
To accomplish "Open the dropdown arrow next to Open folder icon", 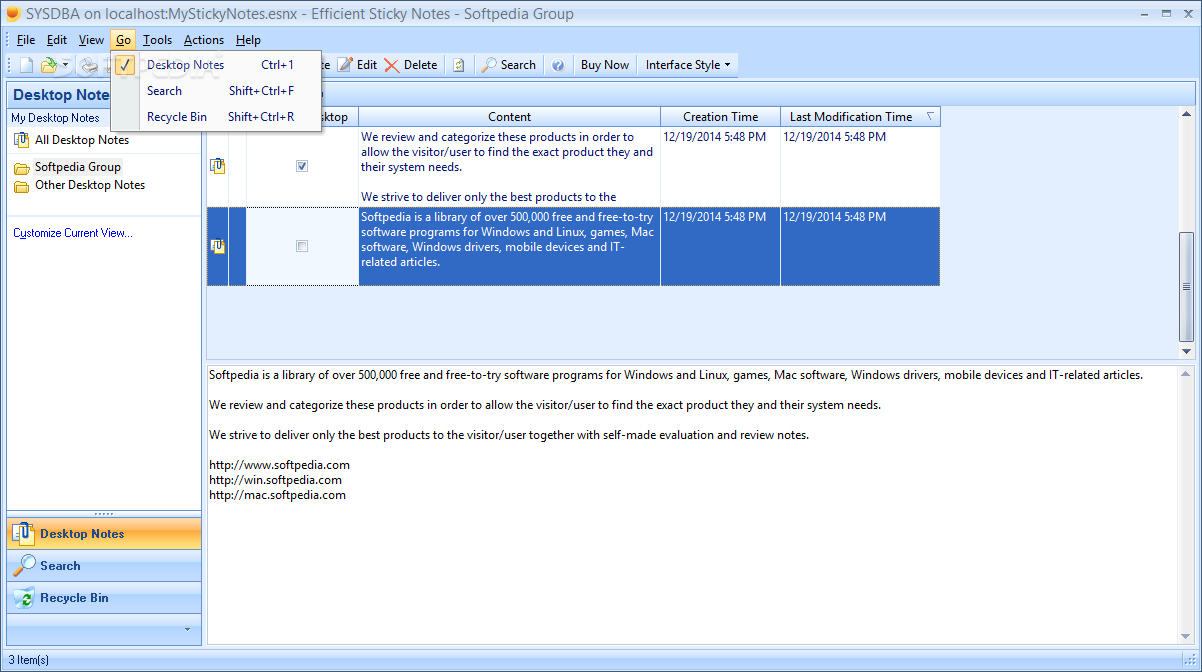I will pyautogui.click(x=65, y=65).
